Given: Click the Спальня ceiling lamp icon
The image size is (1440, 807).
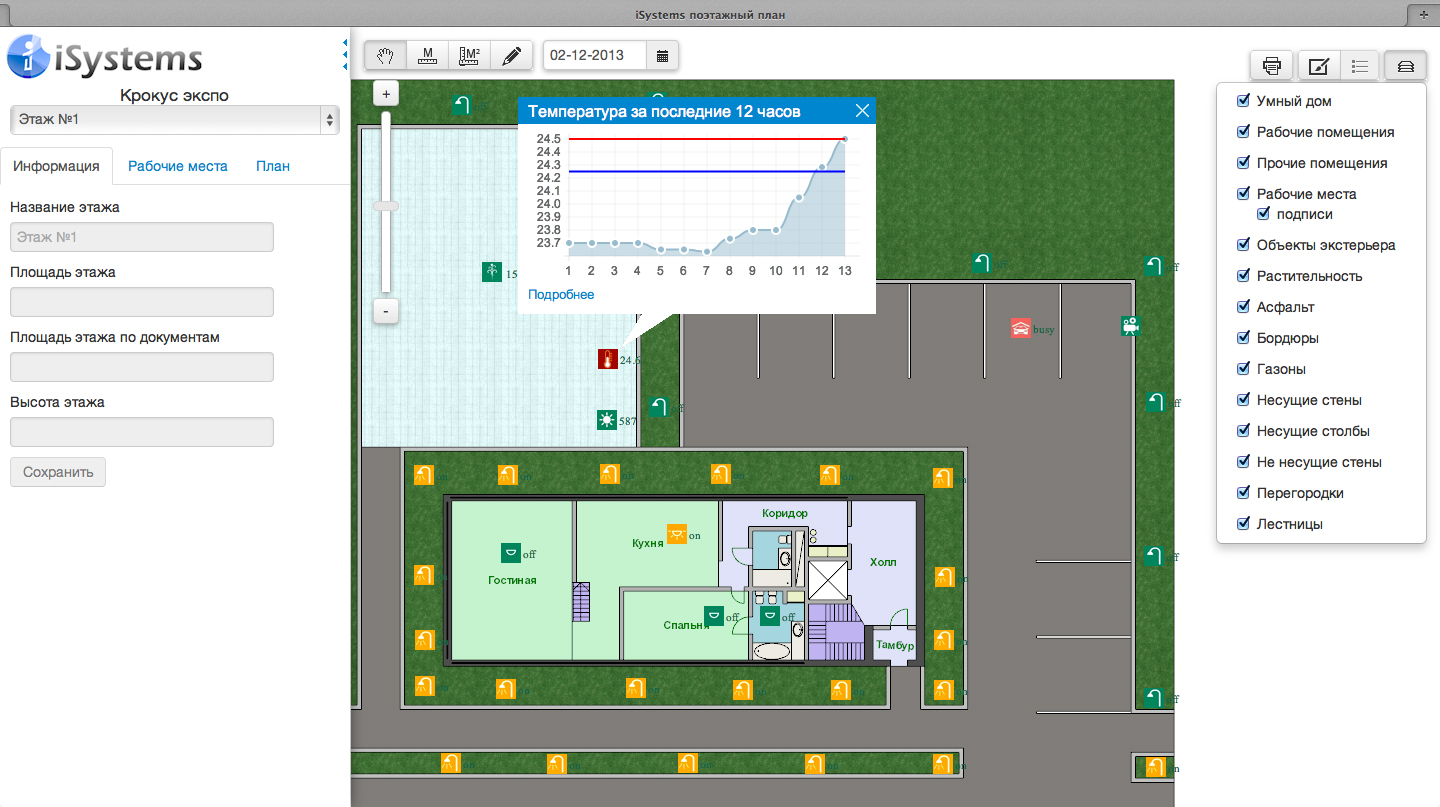Looking at the screenshot, I should [714, 616].
